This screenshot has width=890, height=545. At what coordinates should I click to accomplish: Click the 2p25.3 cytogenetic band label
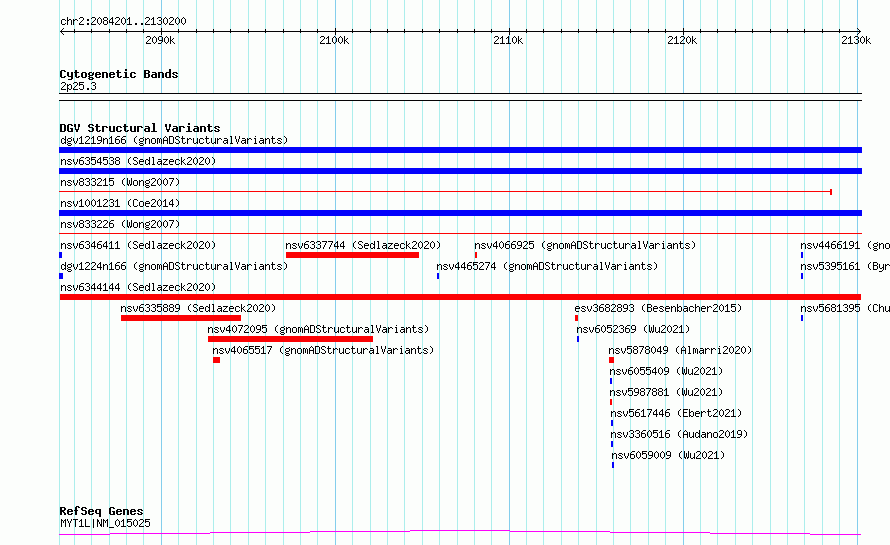pos(78,86)
